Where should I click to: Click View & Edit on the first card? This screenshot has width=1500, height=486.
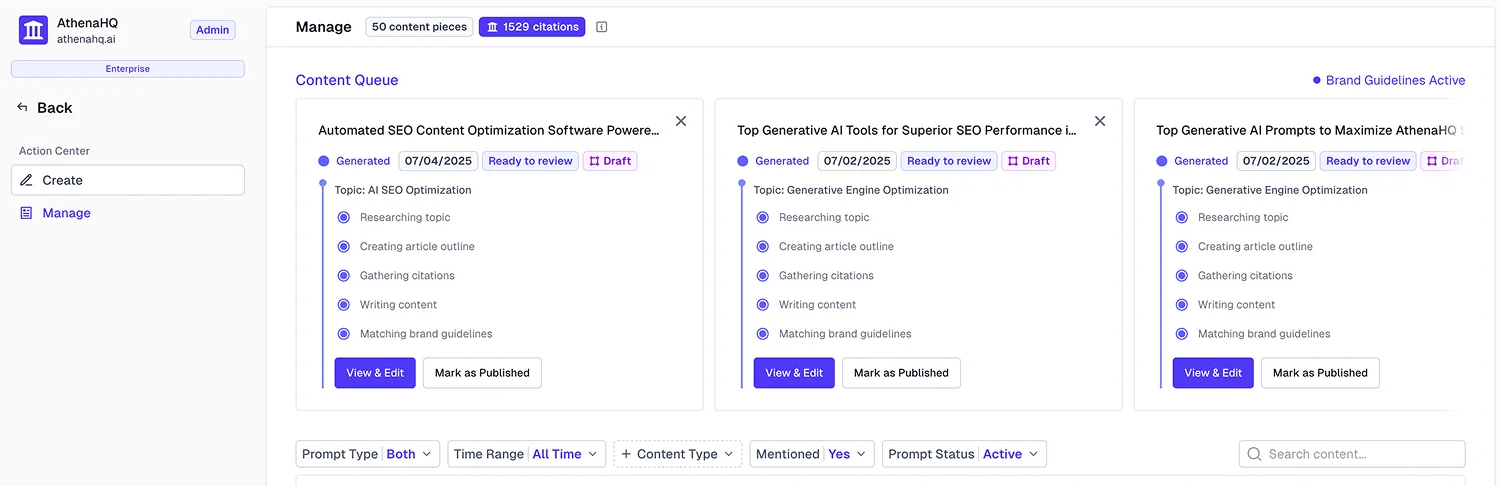(375, 373)
